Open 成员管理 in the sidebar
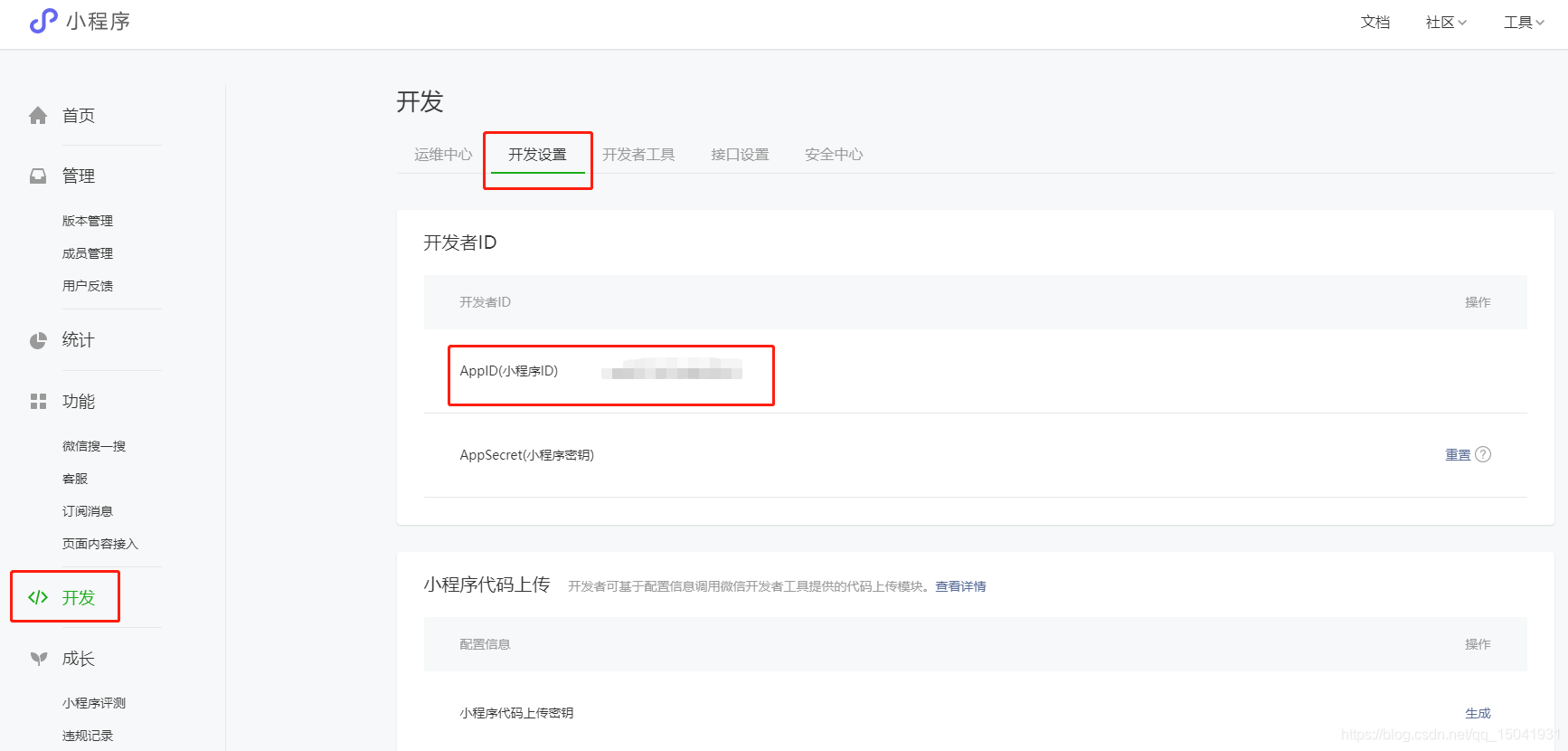This screenshot has height=751, width=1568. click(x=88, y=253)
